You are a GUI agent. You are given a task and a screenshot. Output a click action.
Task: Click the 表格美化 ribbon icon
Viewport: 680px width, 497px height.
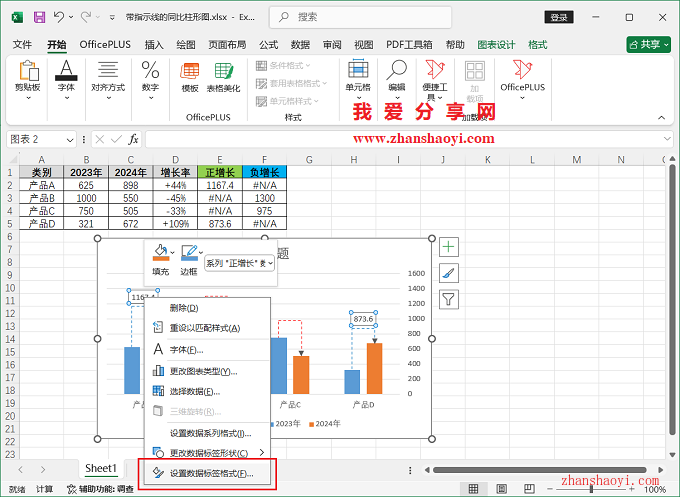click(223, 75)
